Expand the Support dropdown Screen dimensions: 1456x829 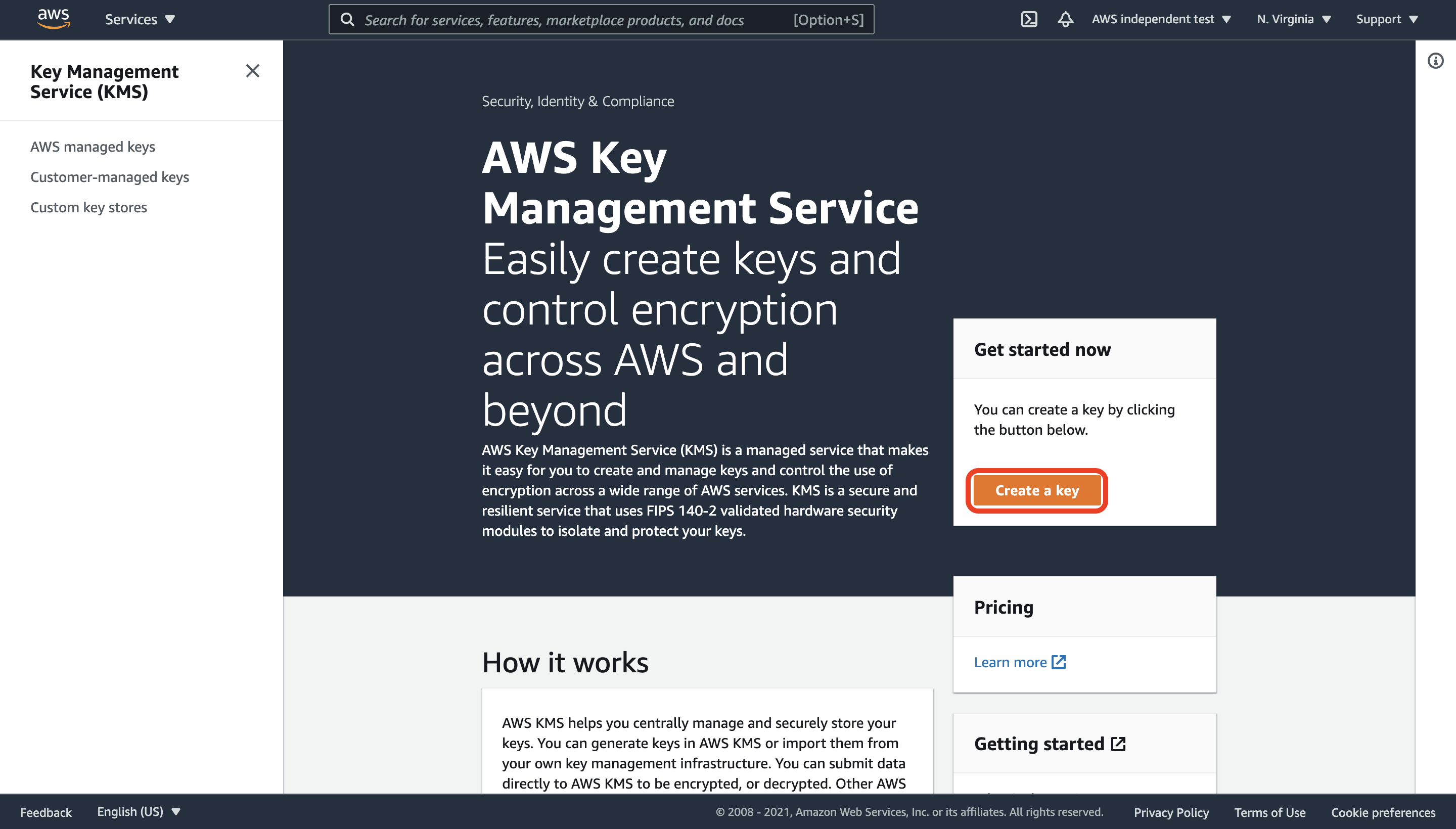click(1386, 19)
